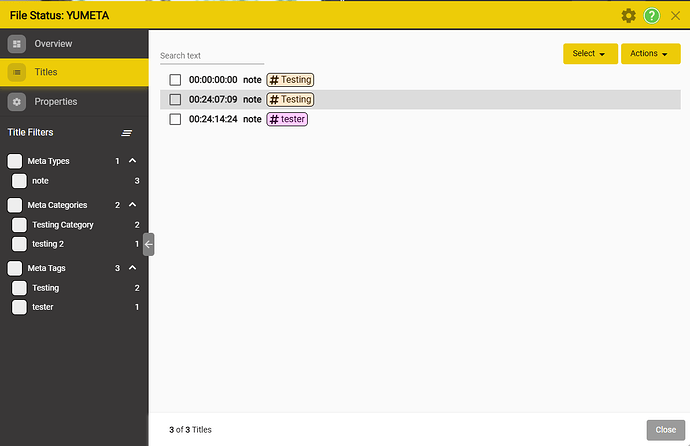Switch to the Overview tab
The width and height of the screenshot is (690, 446).
pos(52,44)
